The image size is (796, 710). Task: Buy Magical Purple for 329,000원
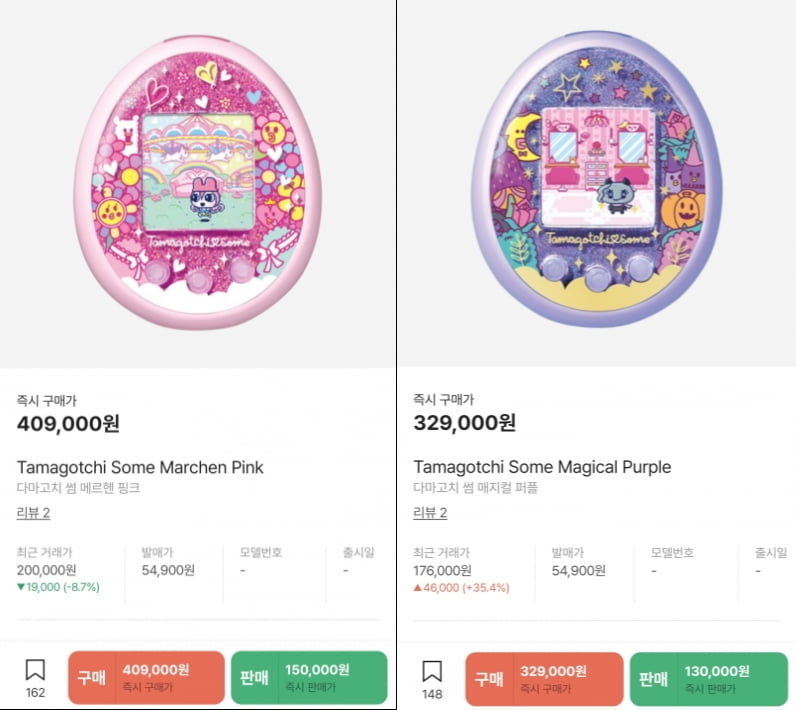[544, 679]
